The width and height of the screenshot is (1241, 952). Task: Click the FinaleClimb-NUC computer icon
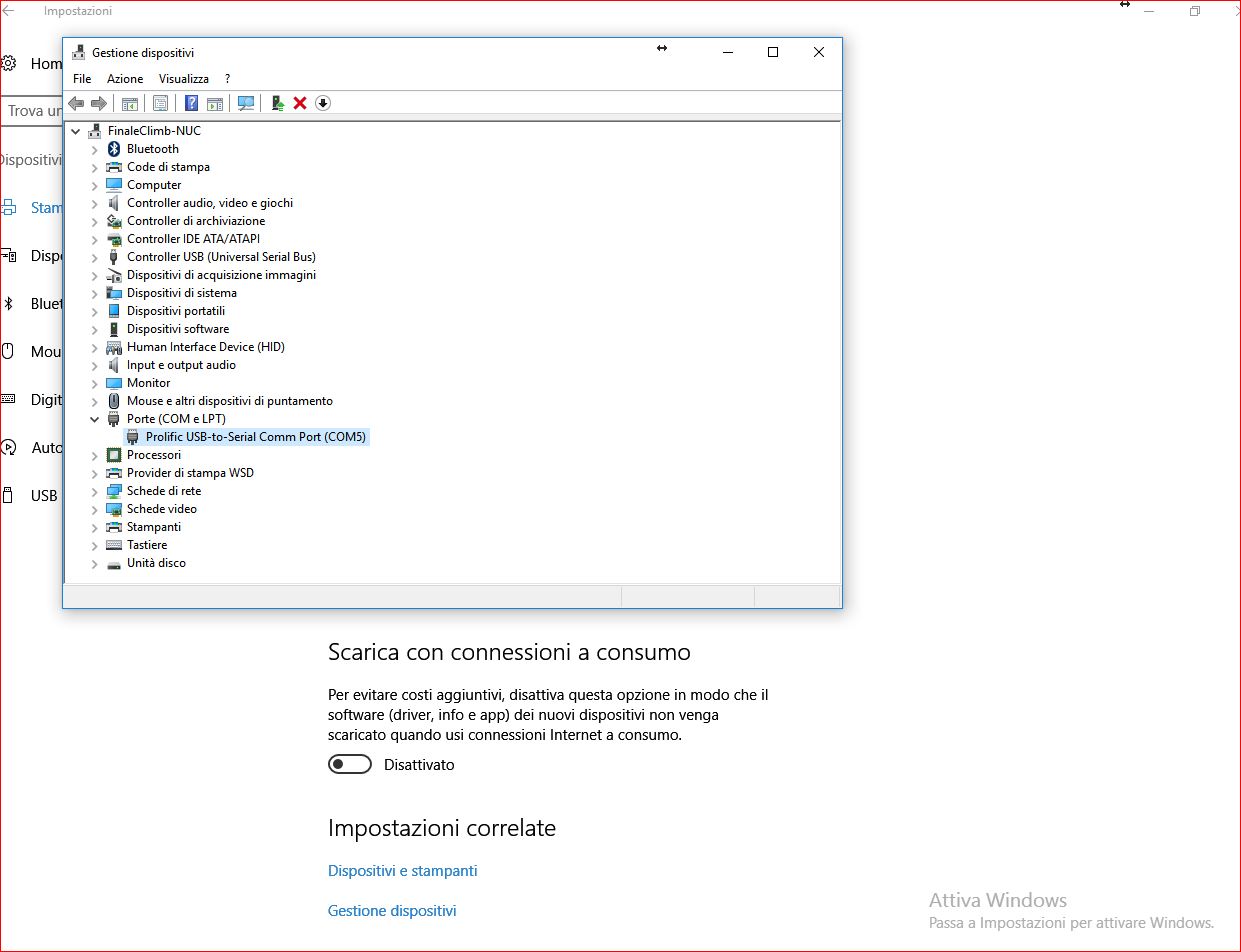pos(95,131)
